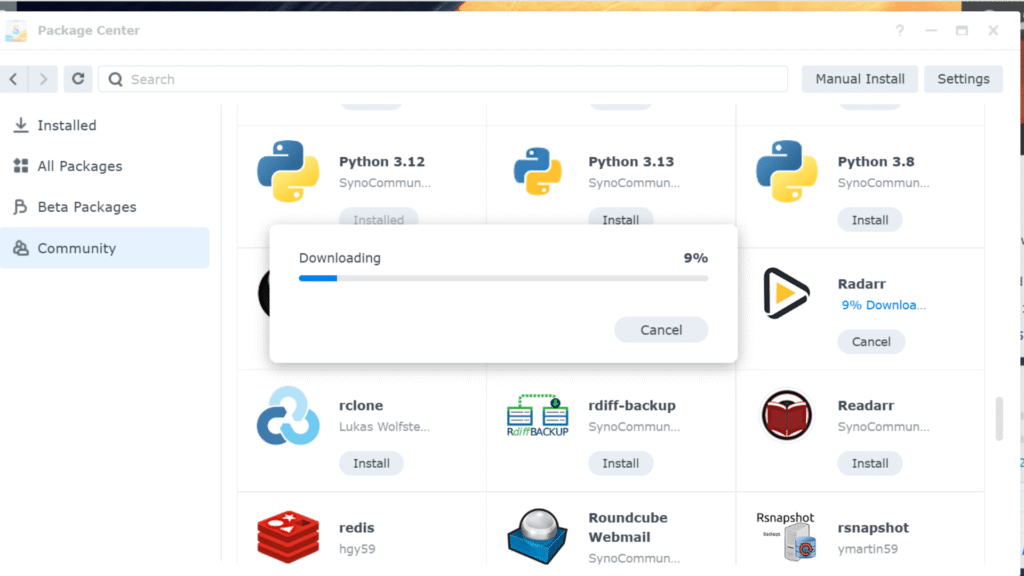Open Package Center Settings
Viewport: 1024px width, 576px height.
click(963, 79)
